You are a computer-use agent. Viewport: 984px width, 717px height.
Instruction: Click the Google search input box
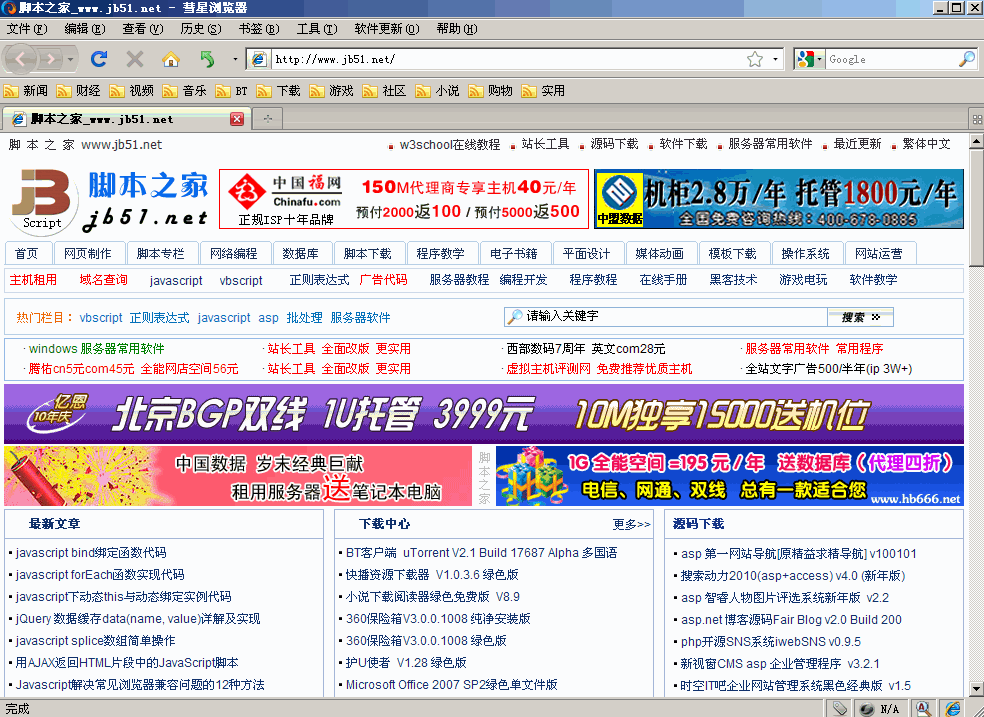click(x=891, y=59)
